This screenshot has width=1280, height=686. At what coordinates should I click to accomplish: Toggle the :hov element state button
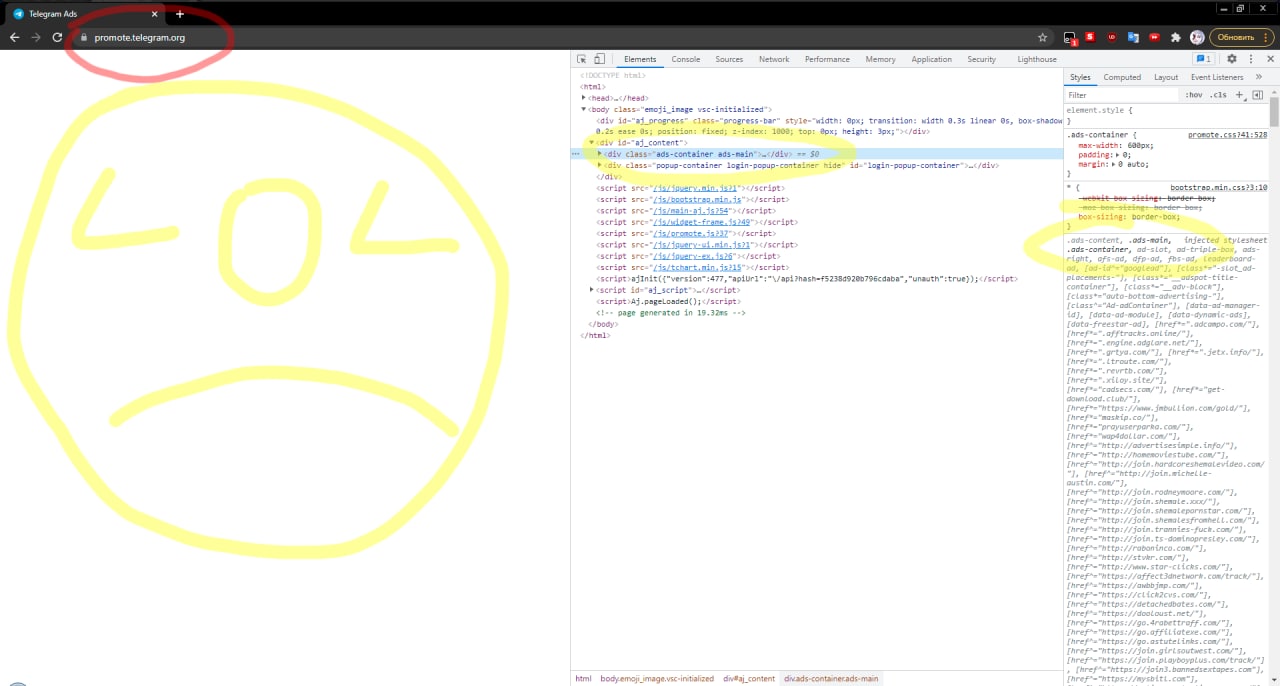pyautogui.click(x=1194, y=95)
